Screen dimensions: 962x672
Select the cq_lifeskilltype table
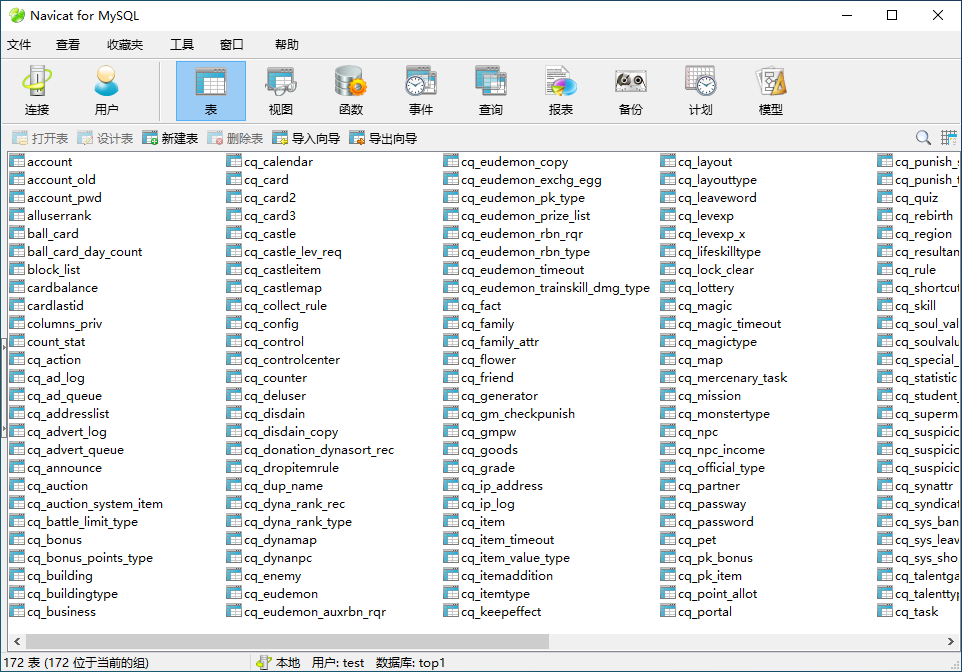[719, 252]
